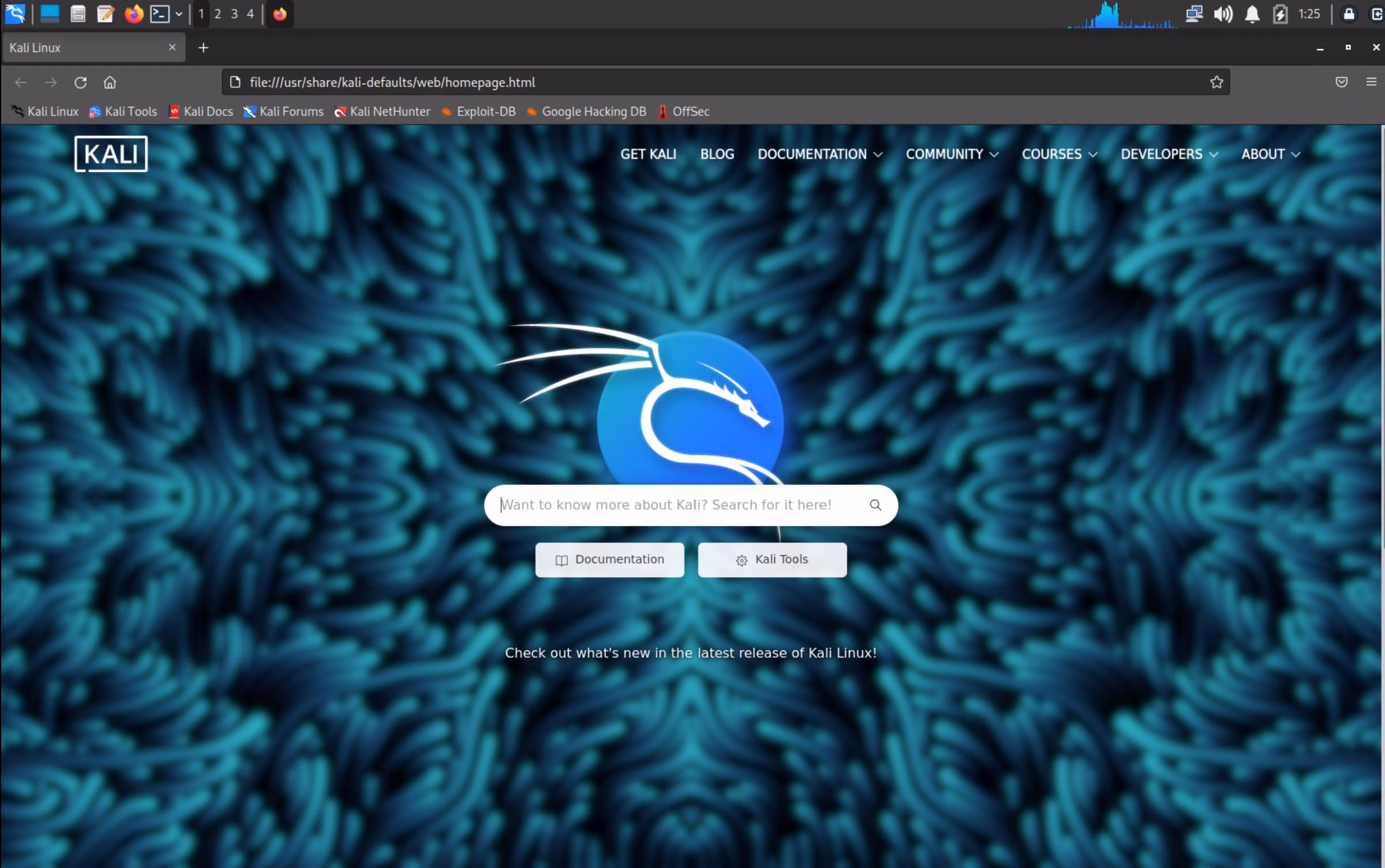Open the latest Kali release link
The image size is (1385, 868).
(x=691, y=653)
